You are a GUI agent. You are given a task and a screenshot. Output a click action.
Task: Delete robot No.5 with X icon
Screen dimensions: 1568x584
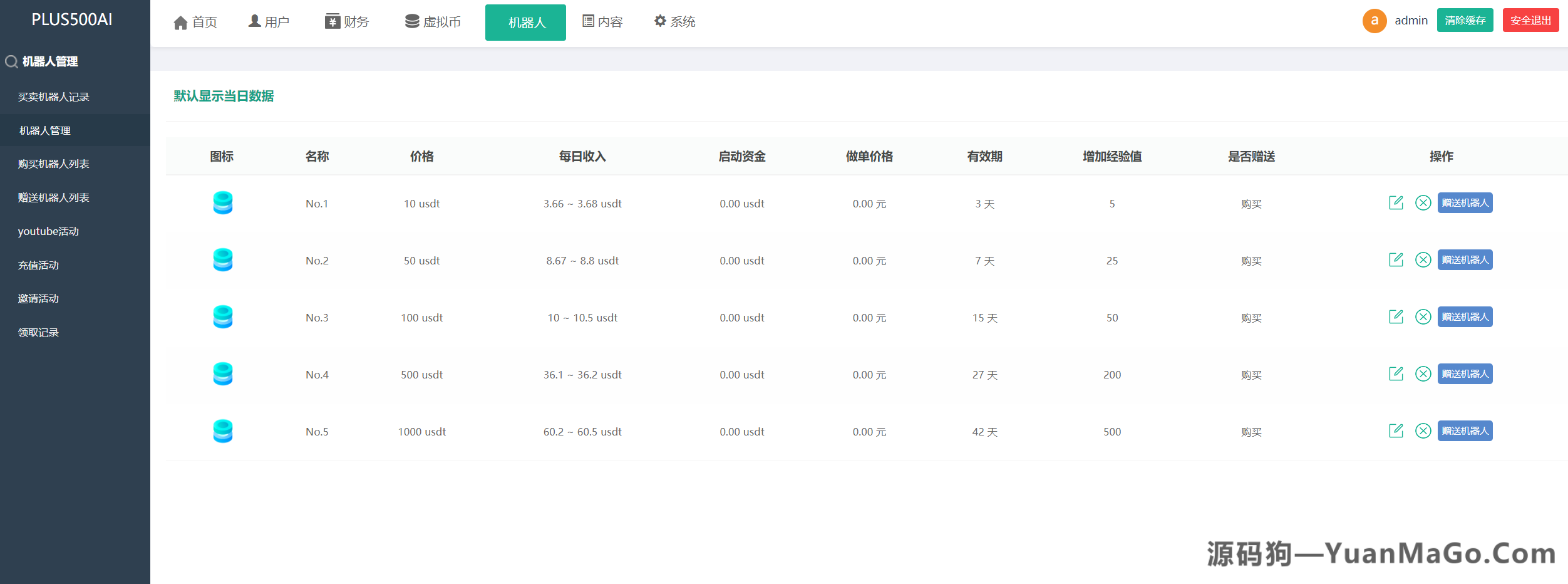1424,430
